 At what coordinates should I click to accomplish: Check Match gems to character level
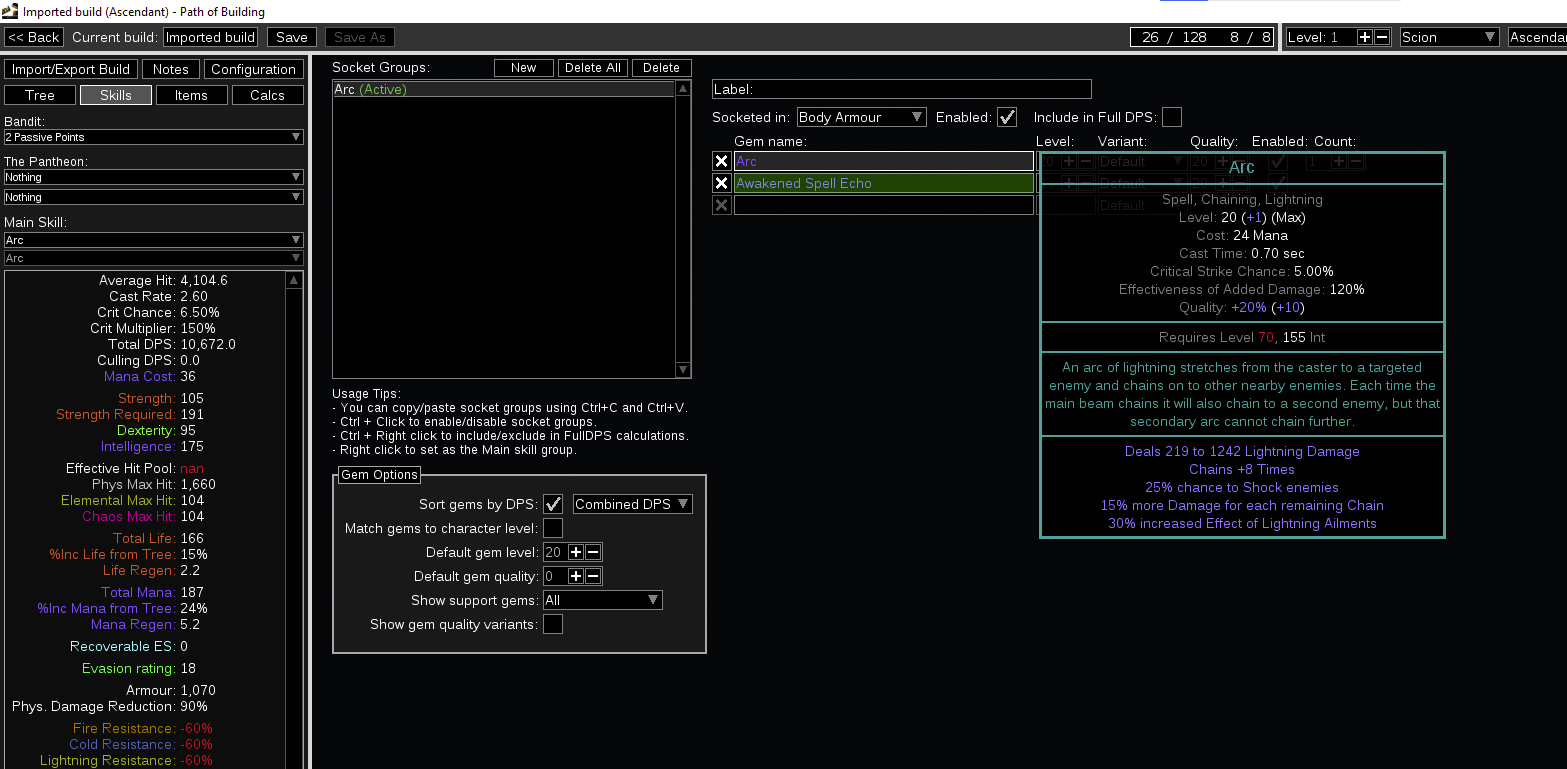coord(554,527)
